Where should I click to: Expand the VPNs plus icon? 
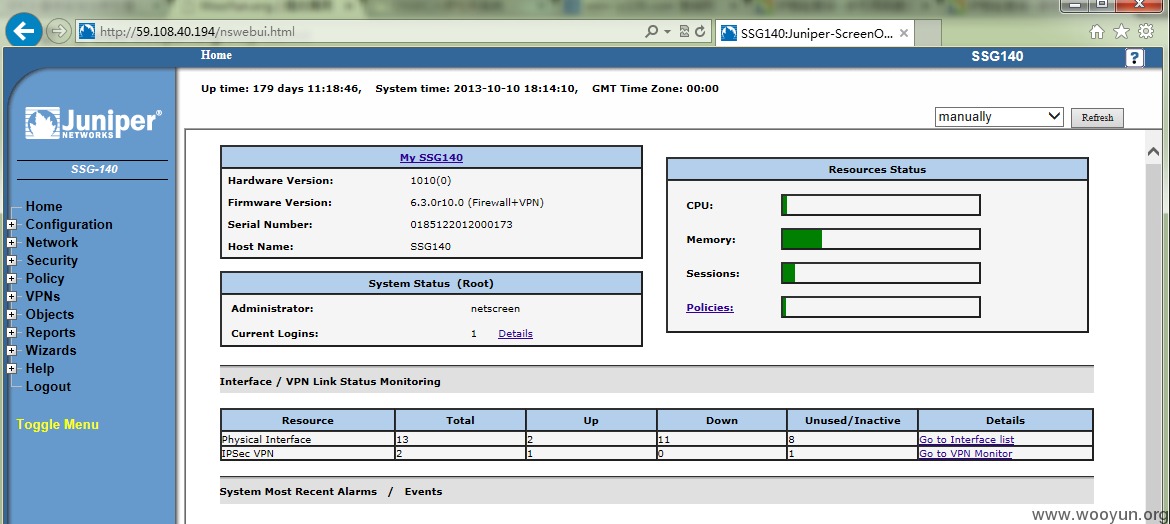[11, 296]
